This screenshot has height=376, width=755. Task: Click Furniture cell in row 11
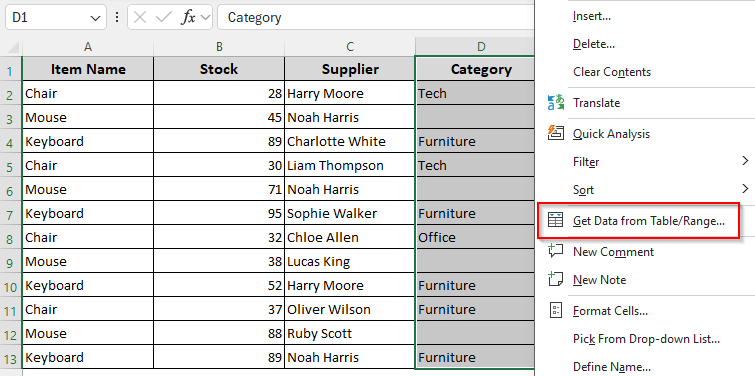475,309
